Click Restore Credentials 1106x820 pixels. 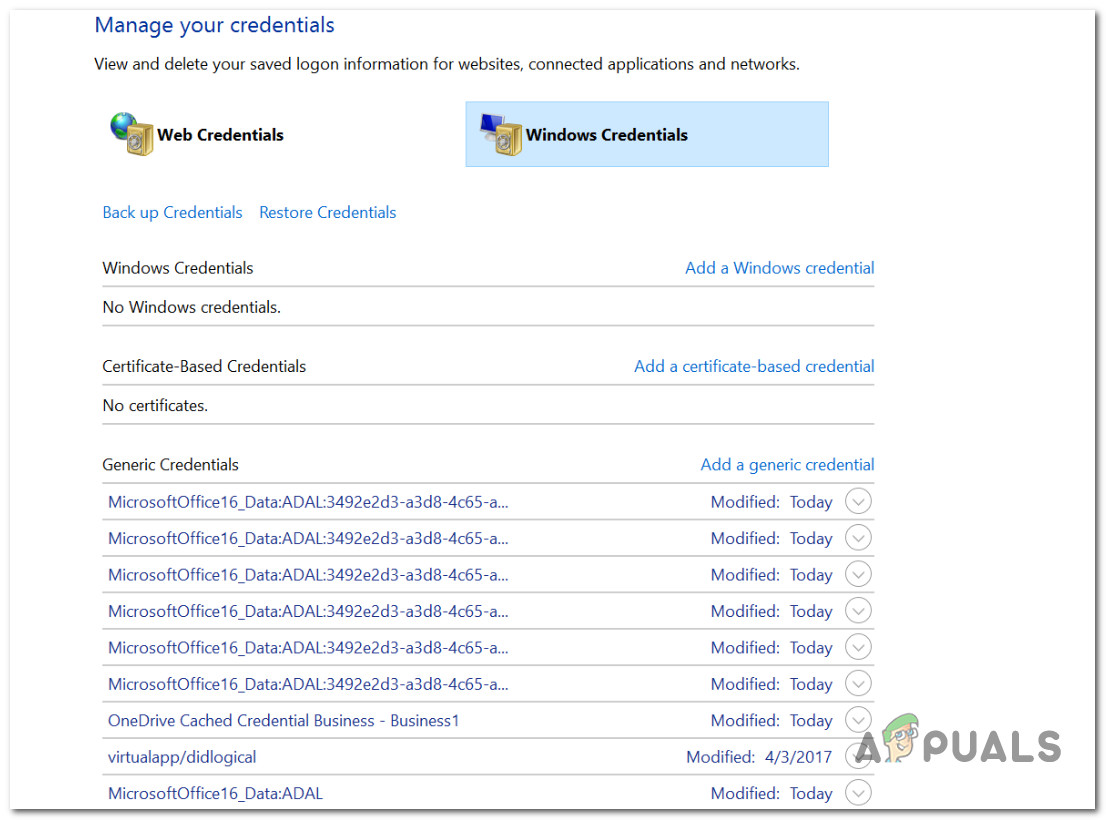pos(327,212)
